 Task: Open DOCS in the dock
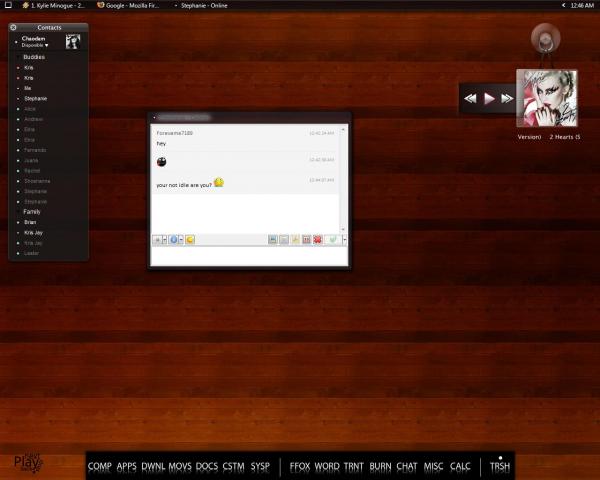click(207, 466)
